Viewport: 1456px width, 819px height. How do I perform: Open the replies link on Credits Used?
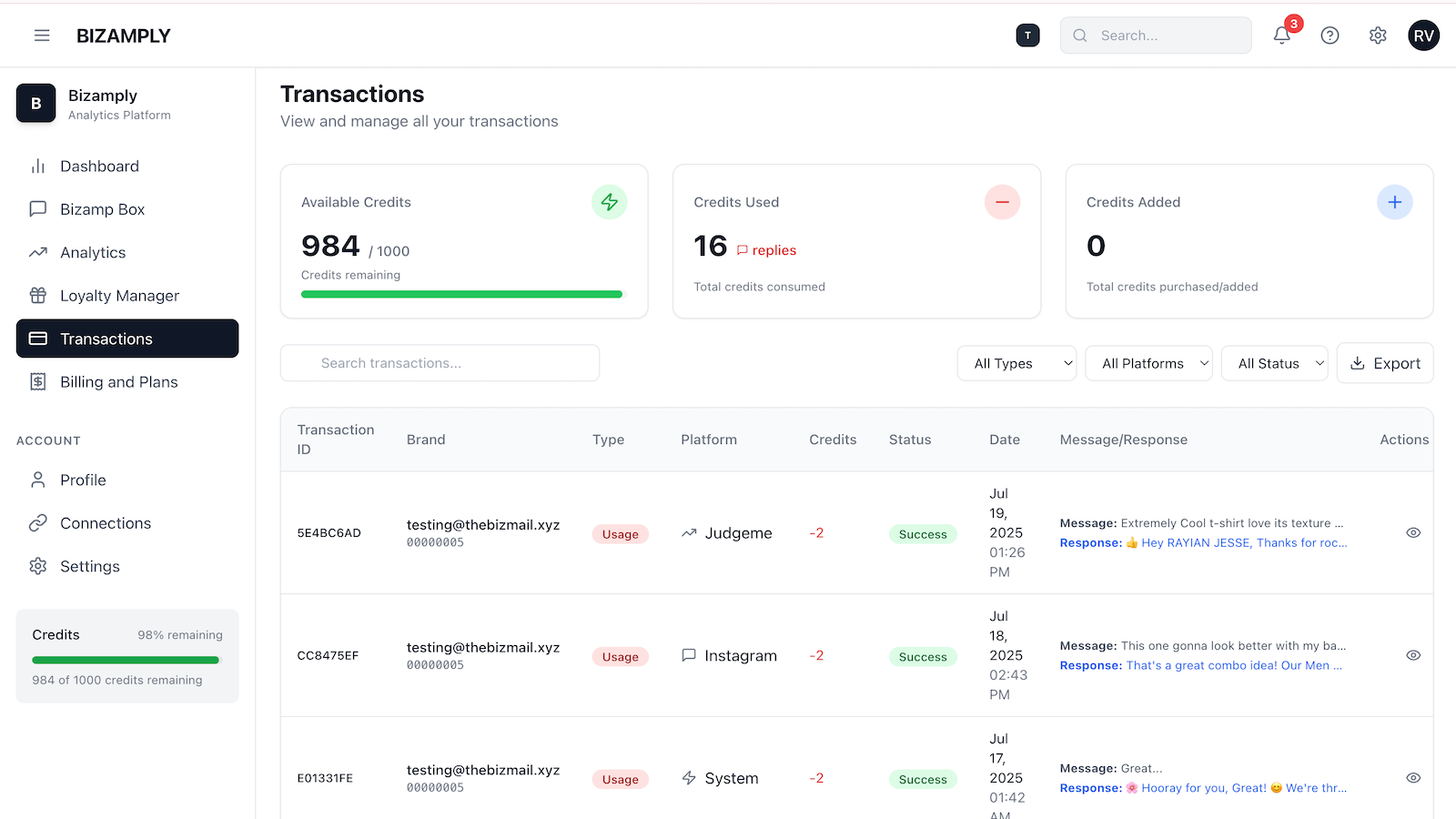(766, 249)
